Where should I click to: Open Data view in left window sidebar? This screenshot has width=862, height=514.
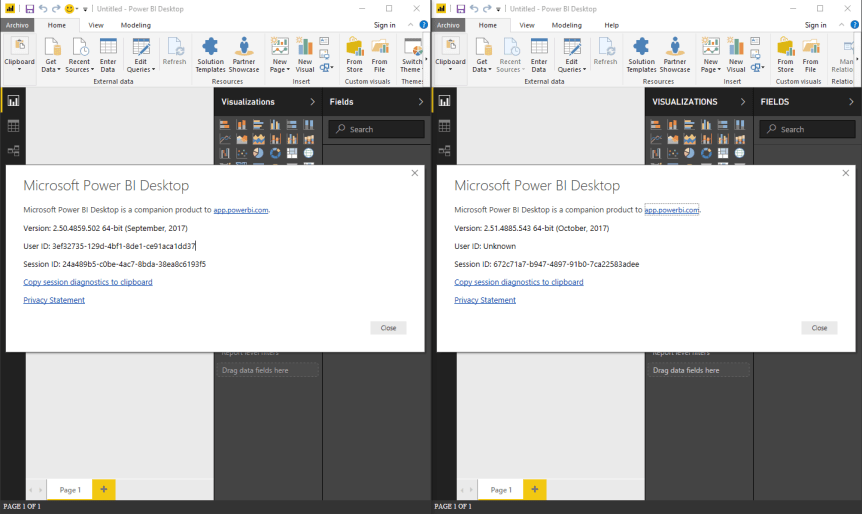tap(13, 126)
